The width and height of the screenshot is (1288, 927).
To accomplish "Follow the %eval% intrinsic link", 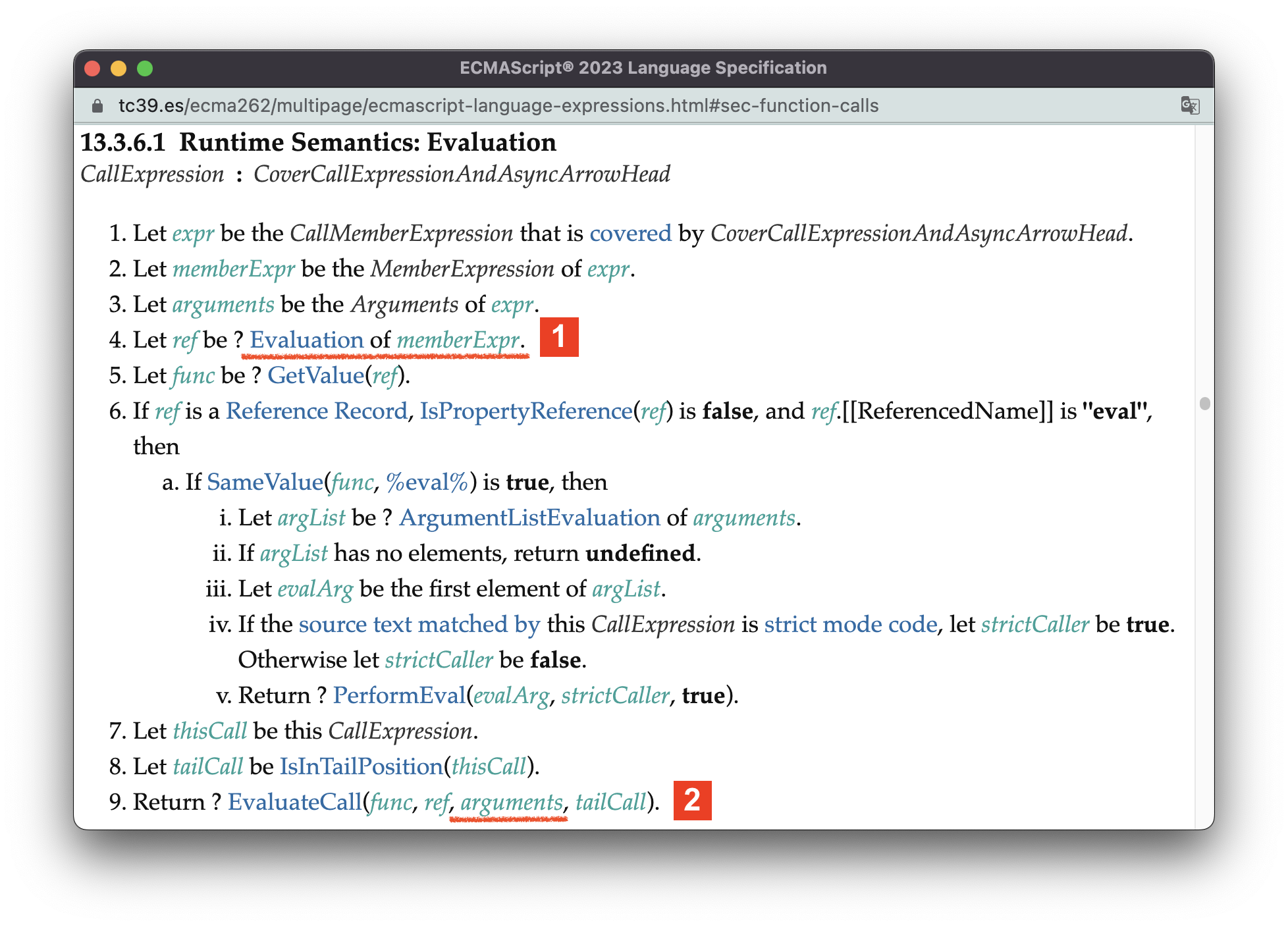I will coord(427,482).
